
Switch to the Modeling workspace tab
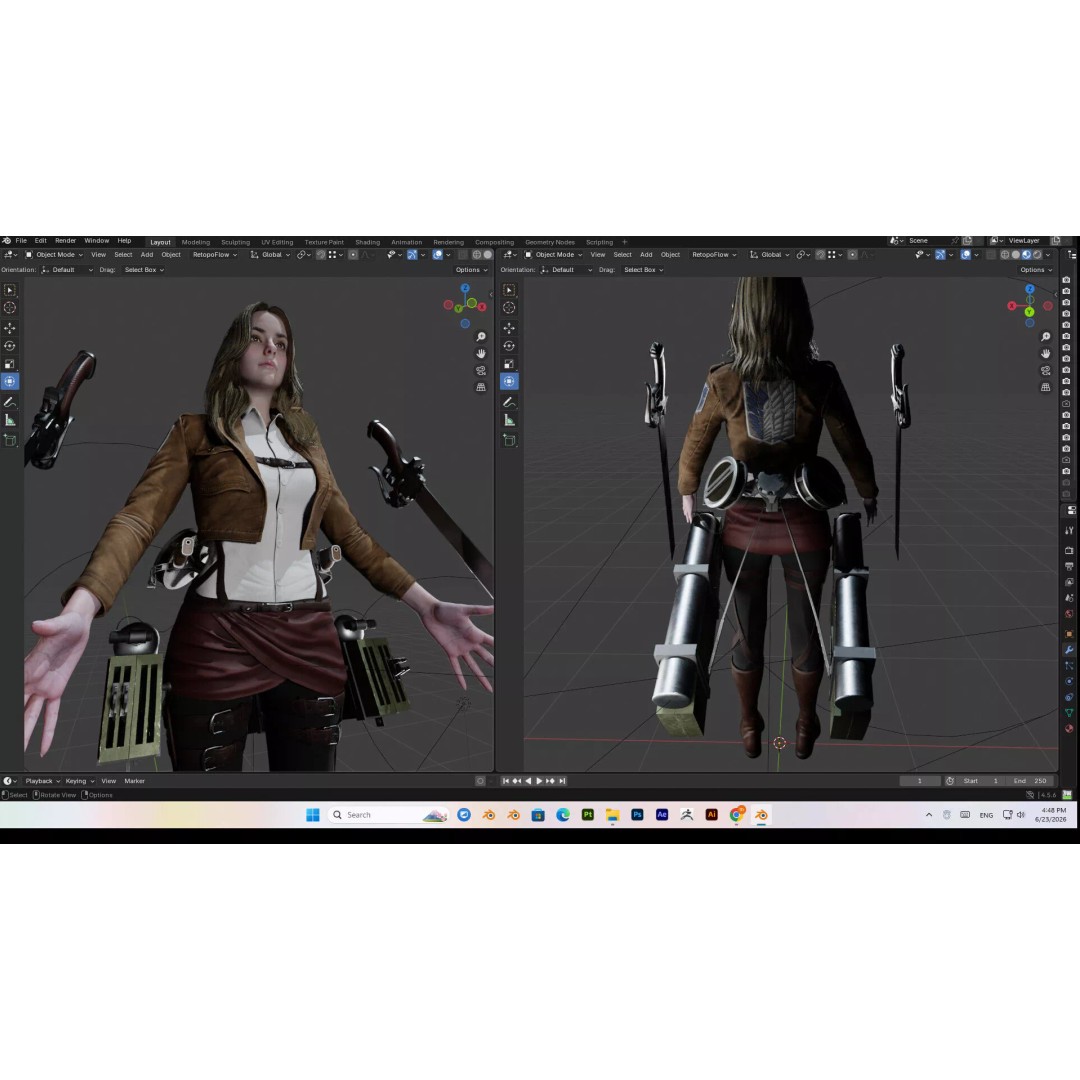click(x=196, y=242)
